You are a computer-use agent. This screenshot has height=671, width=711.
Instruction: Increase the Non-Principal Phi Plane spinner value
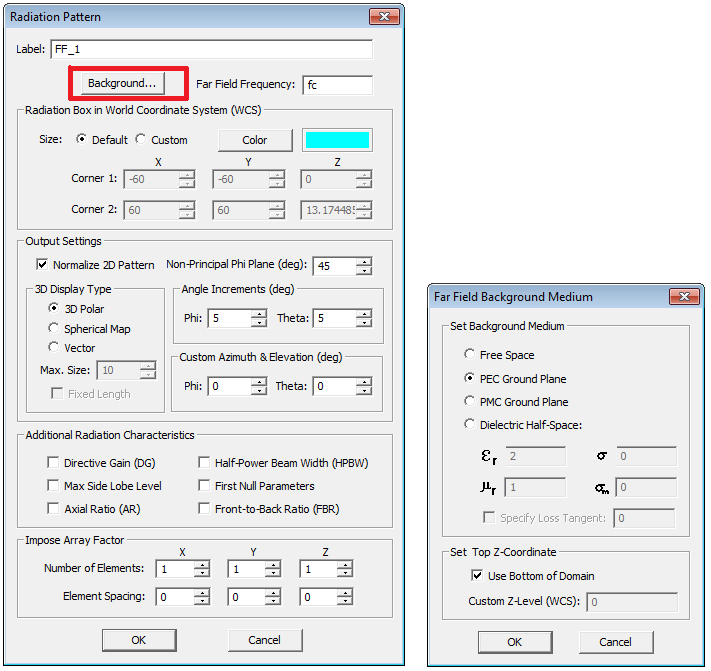tap(364, 262)
